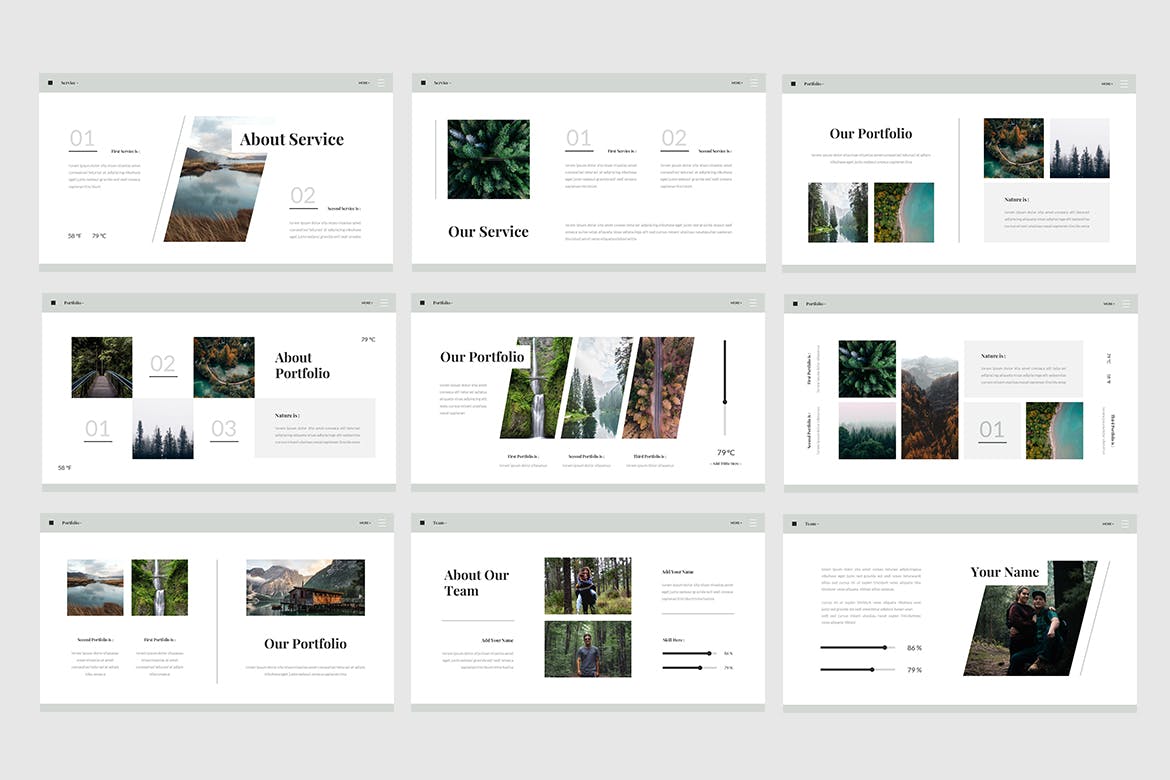Image resolution: width=1170 pixels, height=780 pixels.
Task: Click the 86% skill slider on Your Name slide
Action: tap(855, 648)
